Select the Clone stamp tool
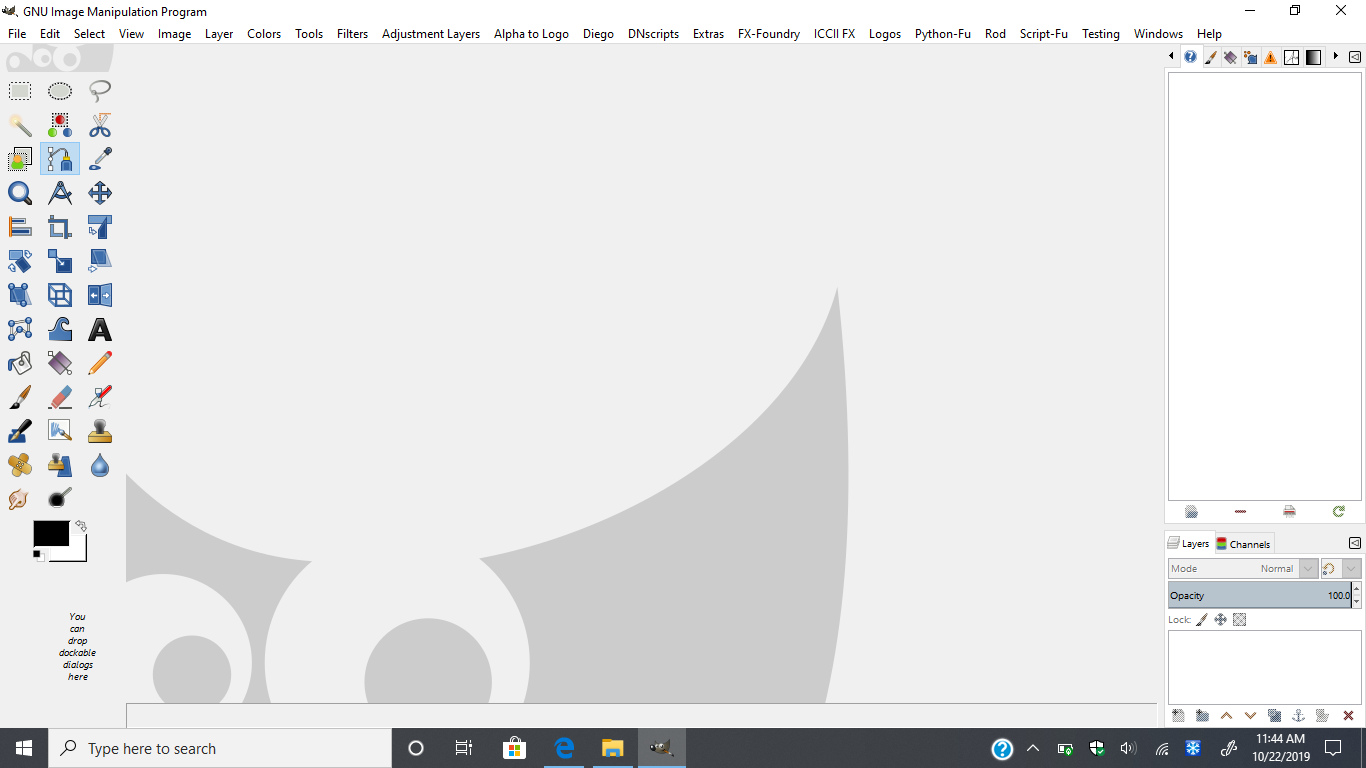The image size is (1366, 768). (x=100, y=431)
